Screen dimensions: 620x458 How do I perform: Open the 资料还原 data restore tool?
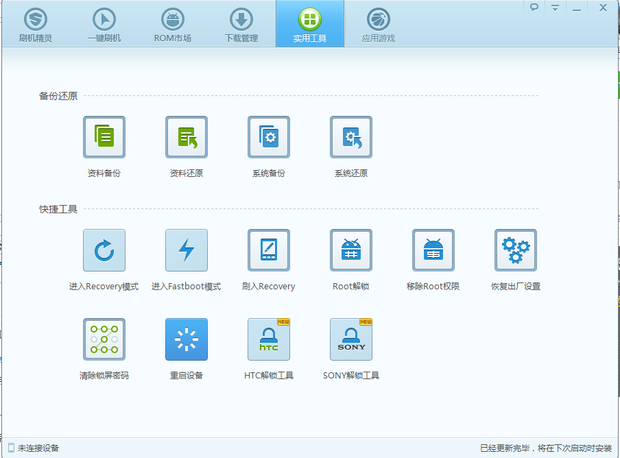186,138
